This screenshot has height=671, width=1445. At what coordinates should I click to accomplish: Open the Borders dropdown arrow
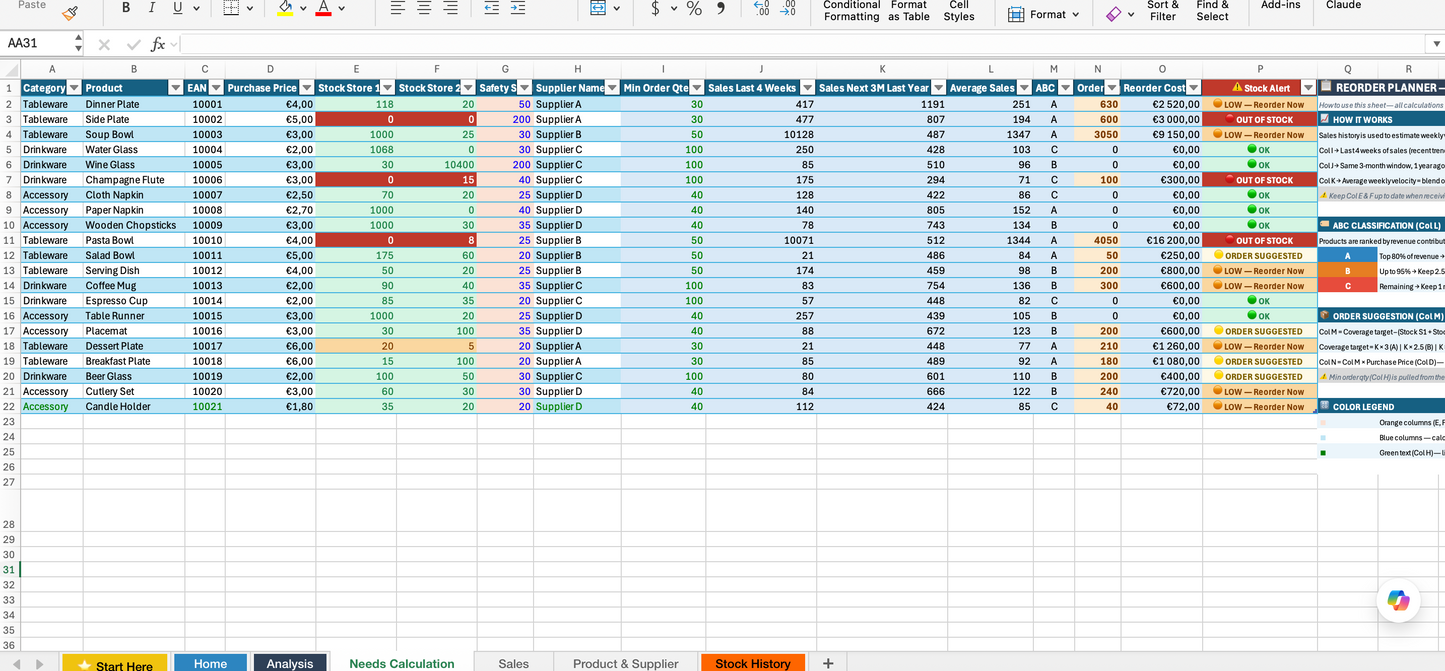pos(250,9)
